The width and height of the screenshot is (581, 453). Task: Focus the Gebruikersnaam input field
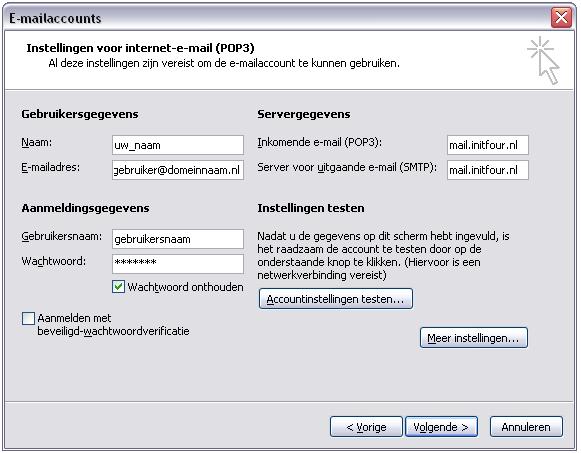tap(178, 239)
